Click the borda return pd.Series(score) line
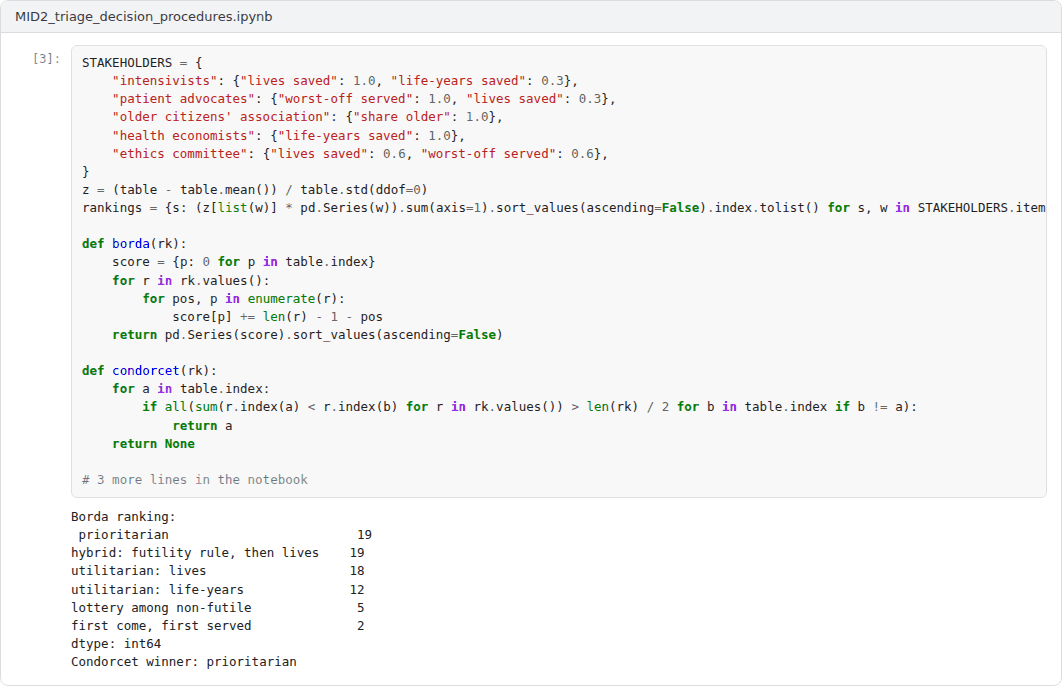The width and height of the screenshot is (1062, 686). coord(307,335)
